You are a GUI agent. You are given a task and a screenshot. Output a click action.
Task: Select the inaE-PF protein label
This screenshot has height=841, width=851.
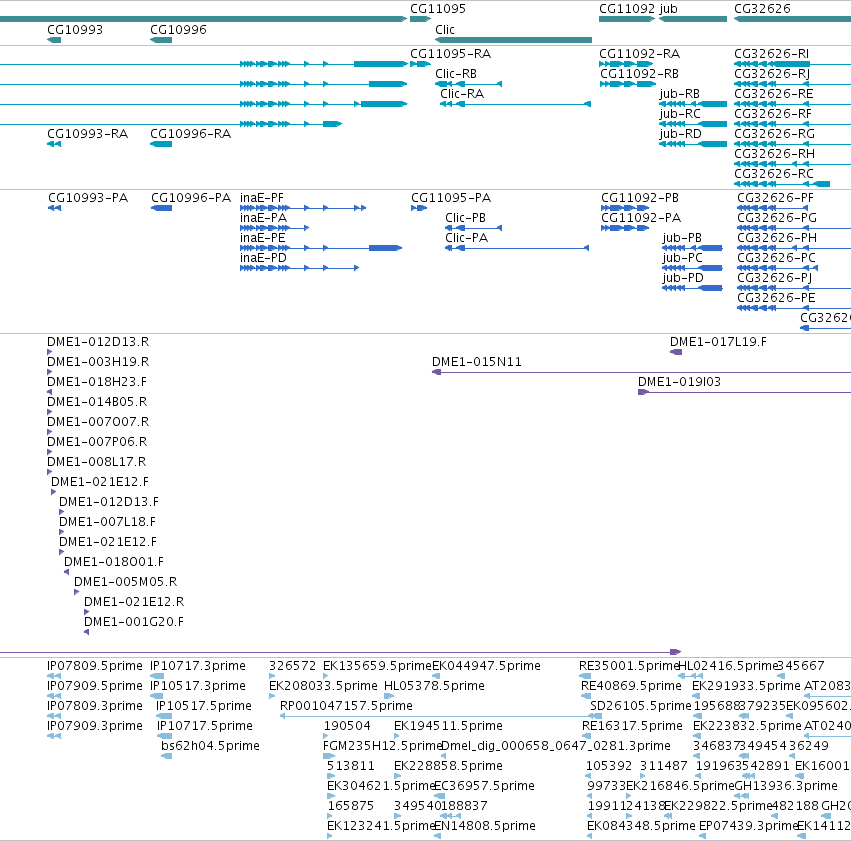point(262,198)
